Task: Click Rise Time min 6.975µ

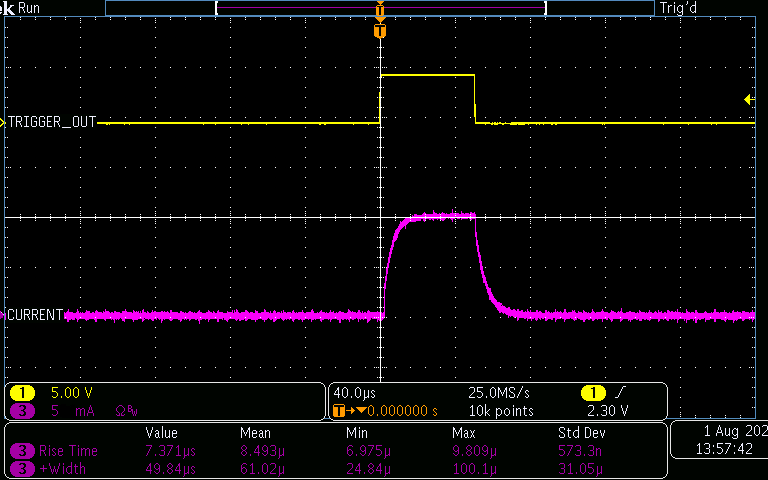Action: pyautogui.click(x=368, y=451)
